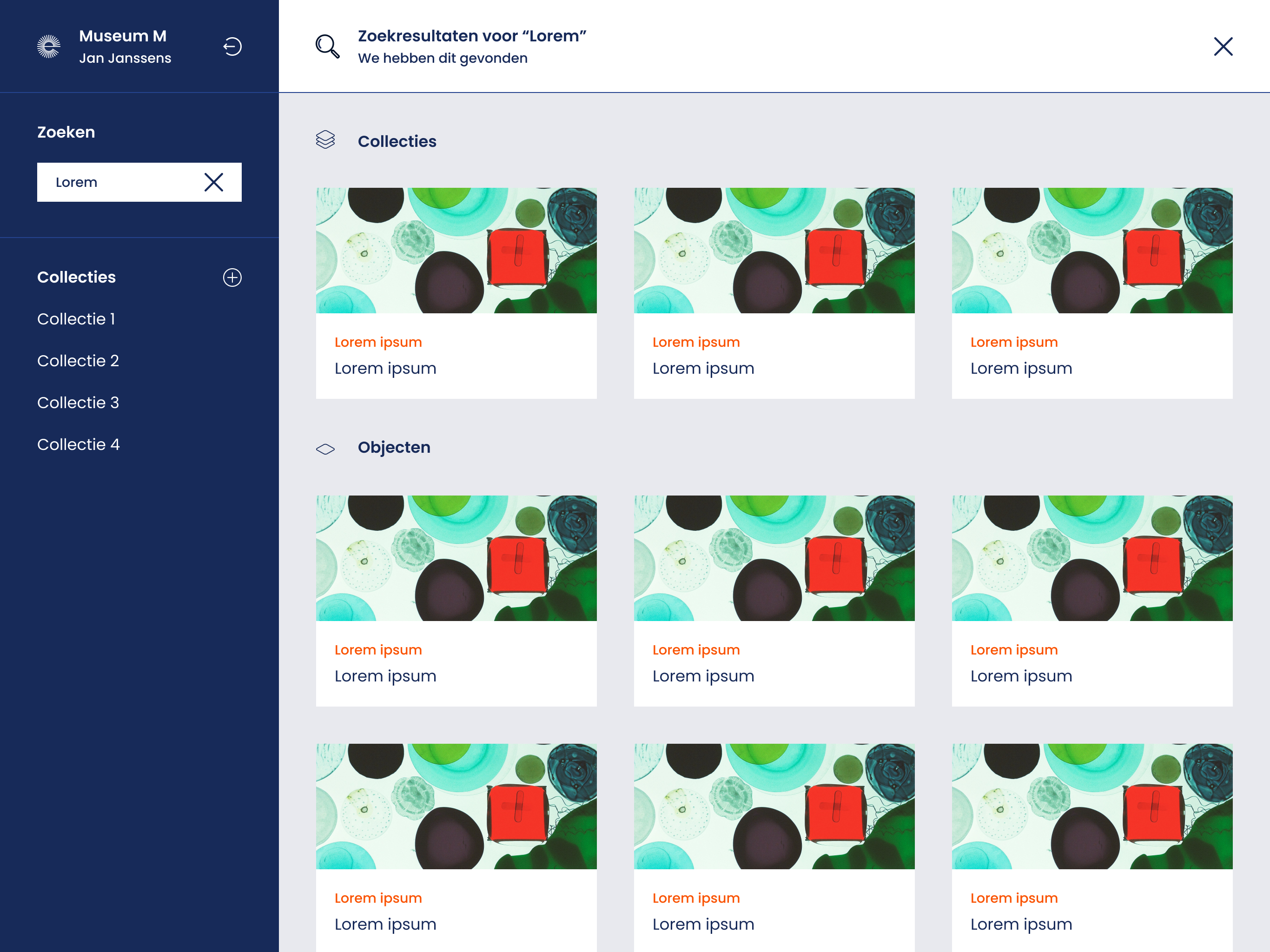
Task: Click dark Lorem ipsum title of third Collecties card
Action: click(x=1021, y=368)
